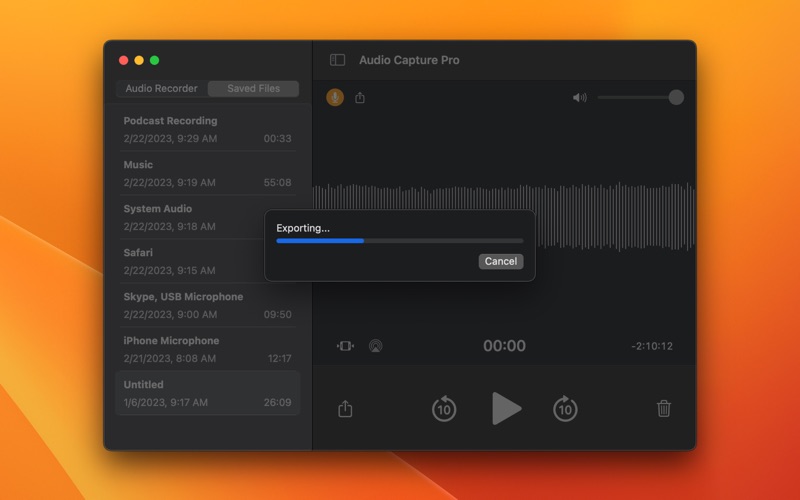Delete recording with the trash icon
Screen dimensions: 800x500
click(664, 408)
